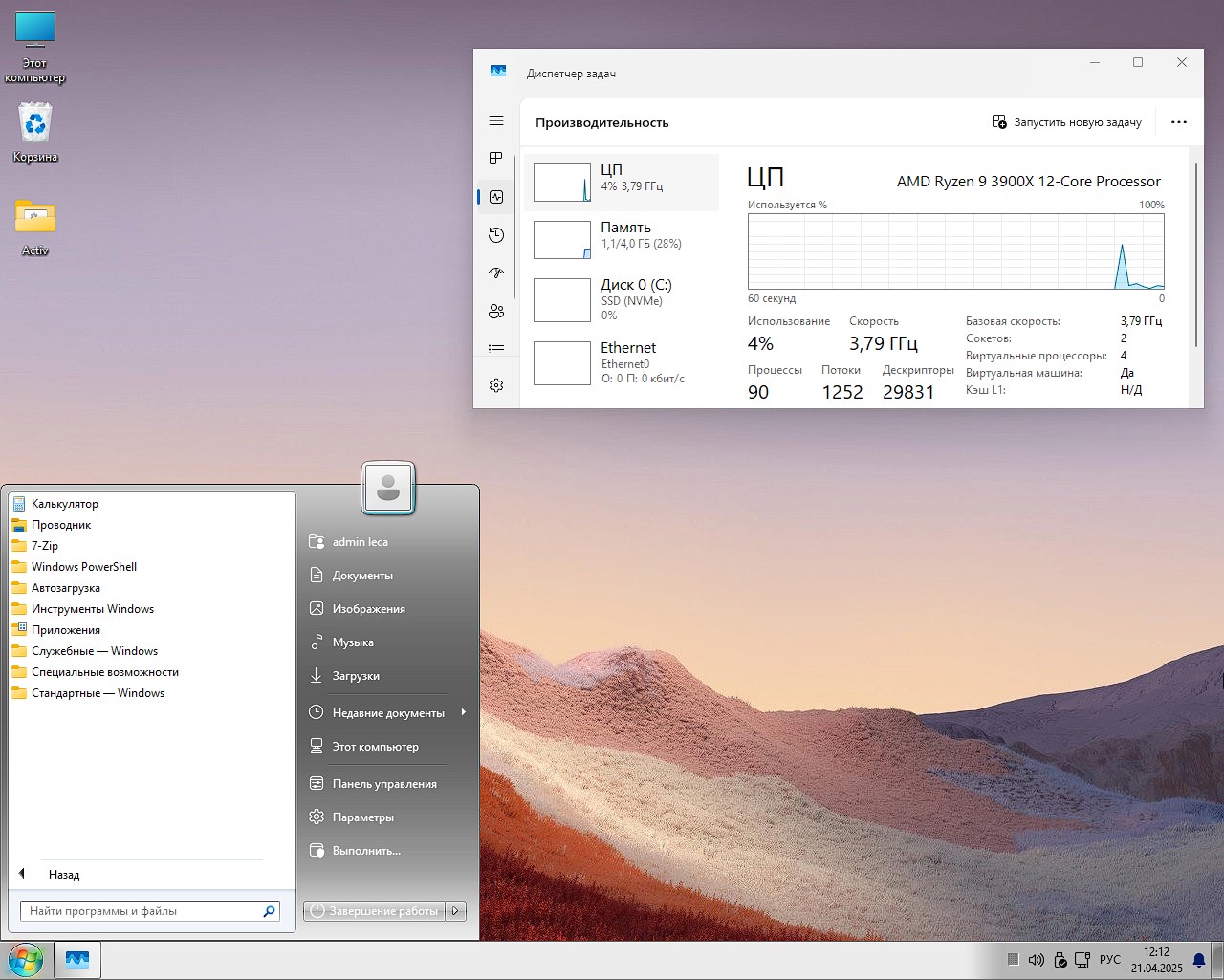Select the Ethernet resource in the Performance list

coord(622,362)
